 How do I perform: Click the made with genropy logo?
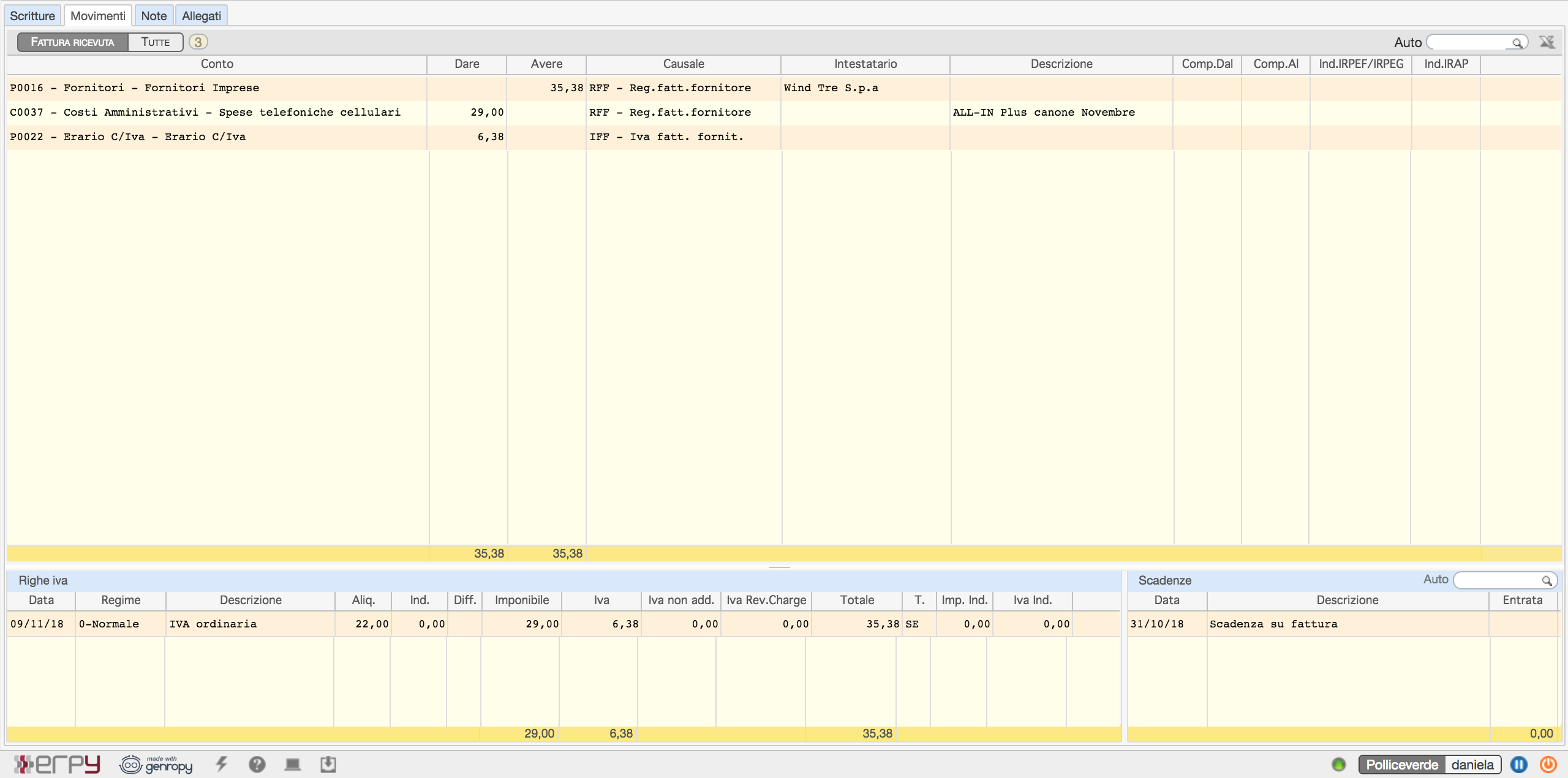pos(156,765)
